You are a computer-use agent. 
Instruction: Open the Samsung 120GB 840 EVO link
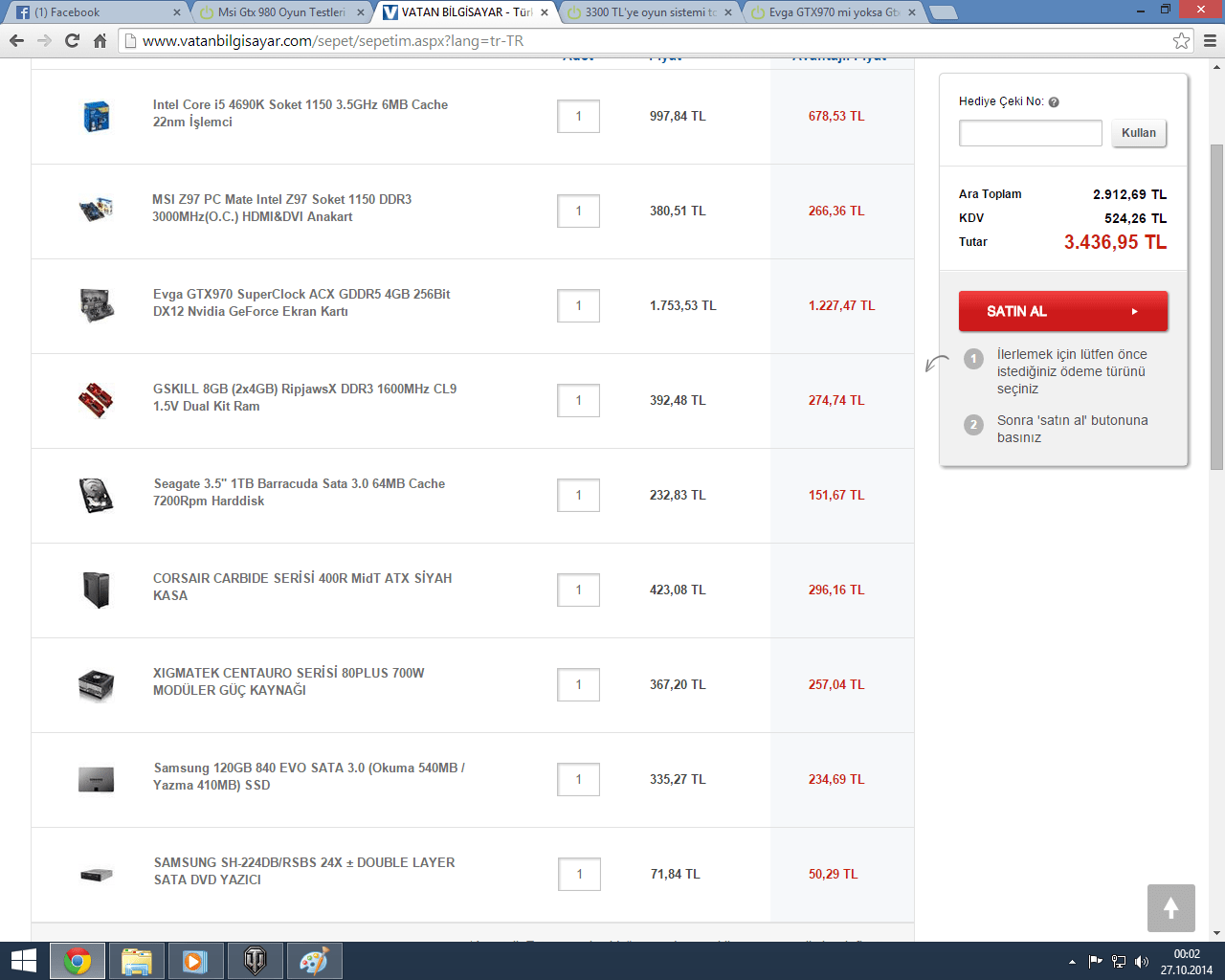tap(309, 776)
